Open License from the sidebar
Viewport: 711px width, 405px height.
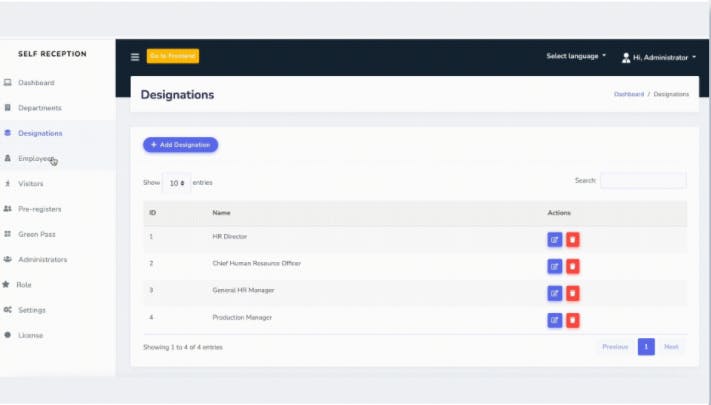pos(30,336)
